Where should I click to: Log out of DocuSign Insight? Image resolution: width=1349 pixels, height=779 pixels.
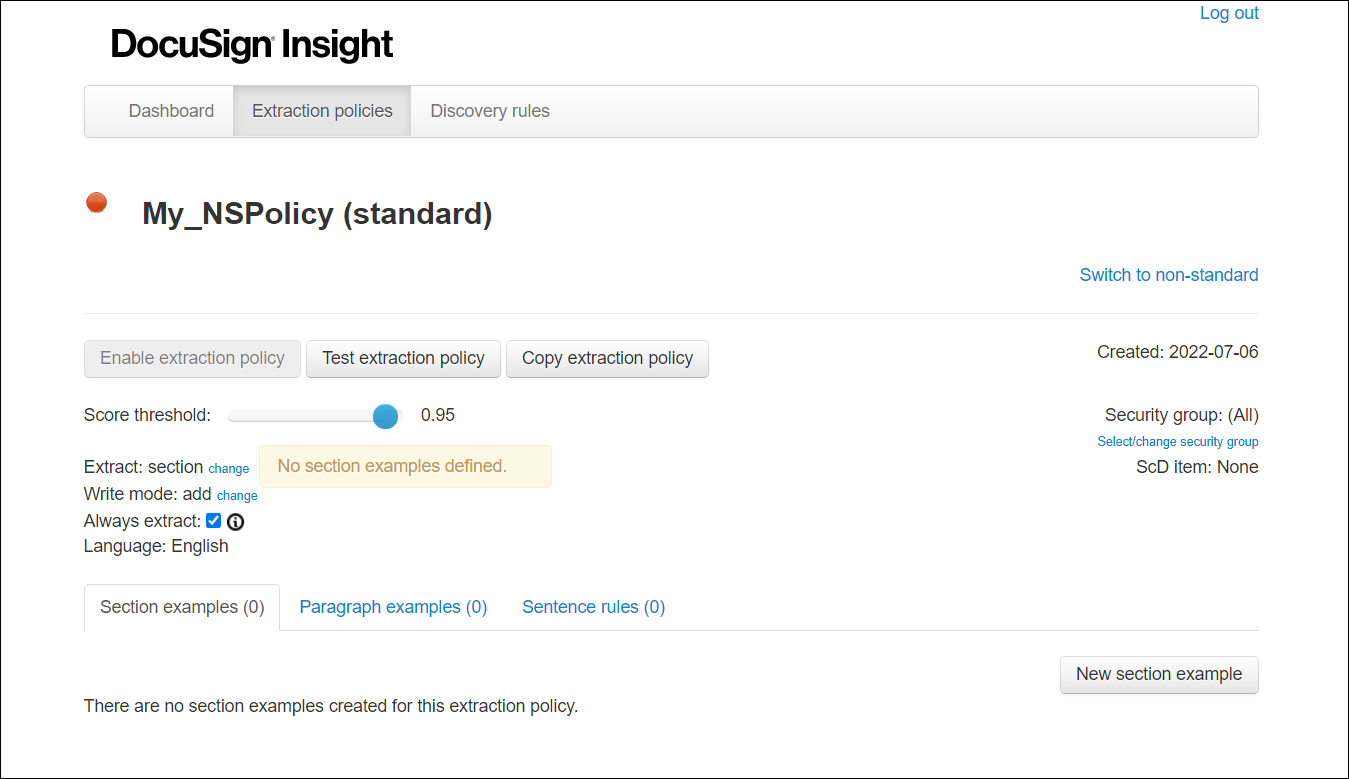click(1228, 13)
